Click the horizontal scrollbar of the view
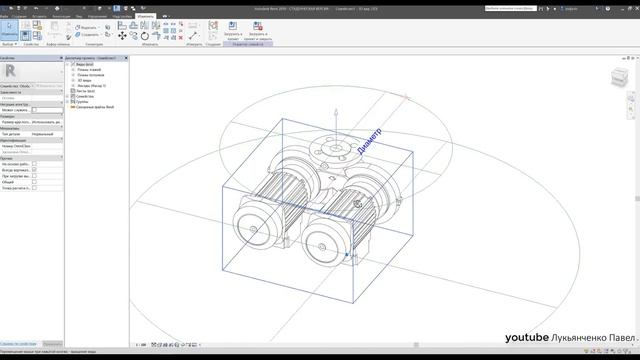Viewport: 640px width, 360px height. click(416, 345)
